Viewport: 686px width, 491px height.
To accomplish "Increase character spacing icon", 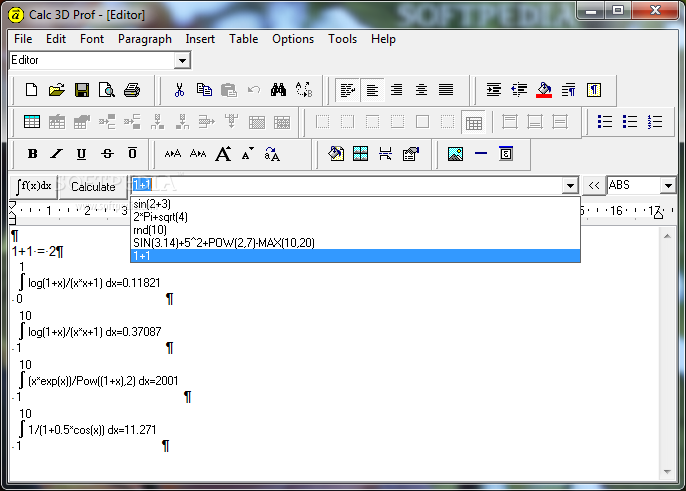I will click(x=173, y=154).
